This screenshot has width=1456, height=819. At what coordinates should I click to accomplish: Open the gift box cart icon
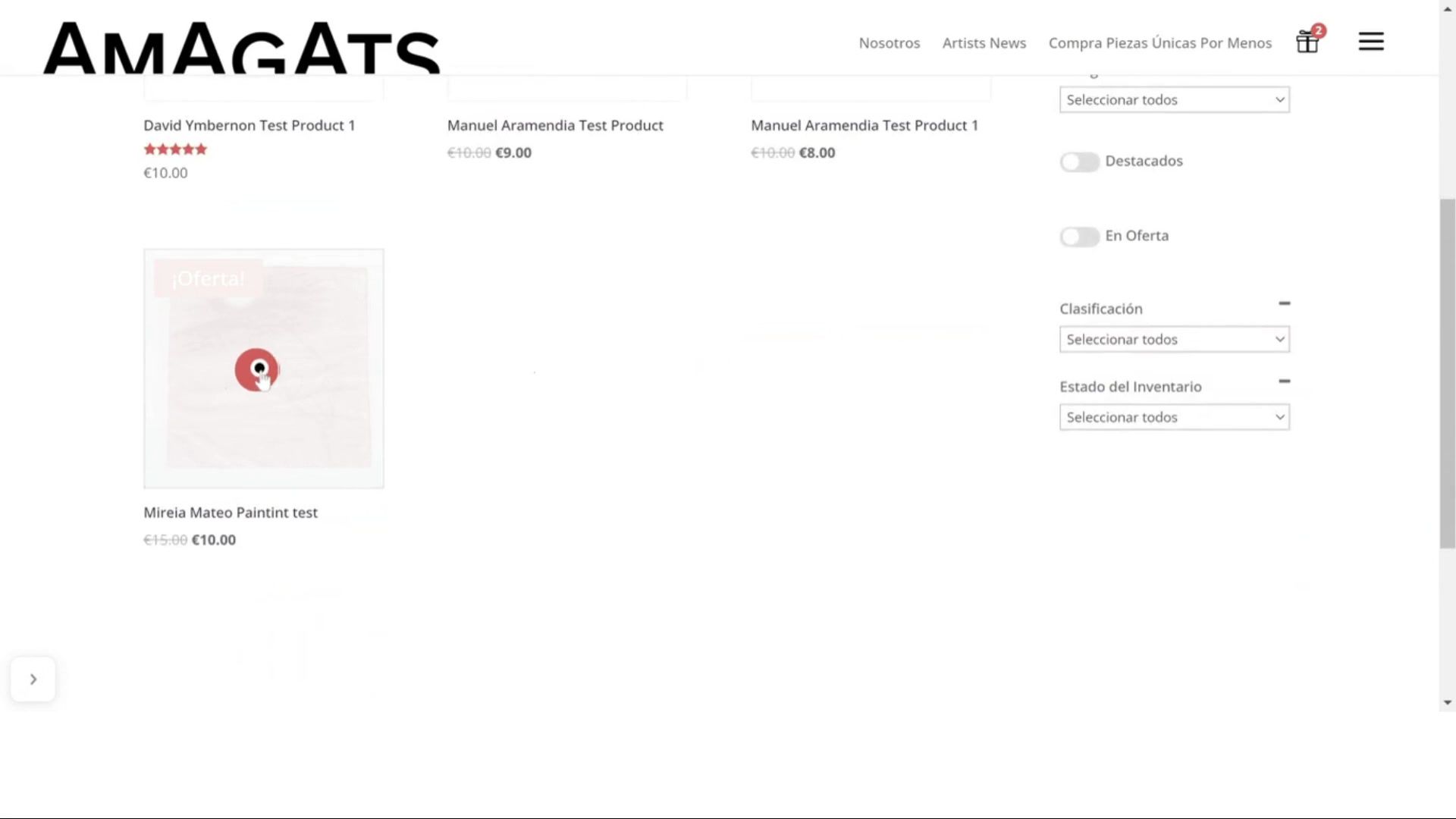pyautogui.click(x=1307, y=42)
